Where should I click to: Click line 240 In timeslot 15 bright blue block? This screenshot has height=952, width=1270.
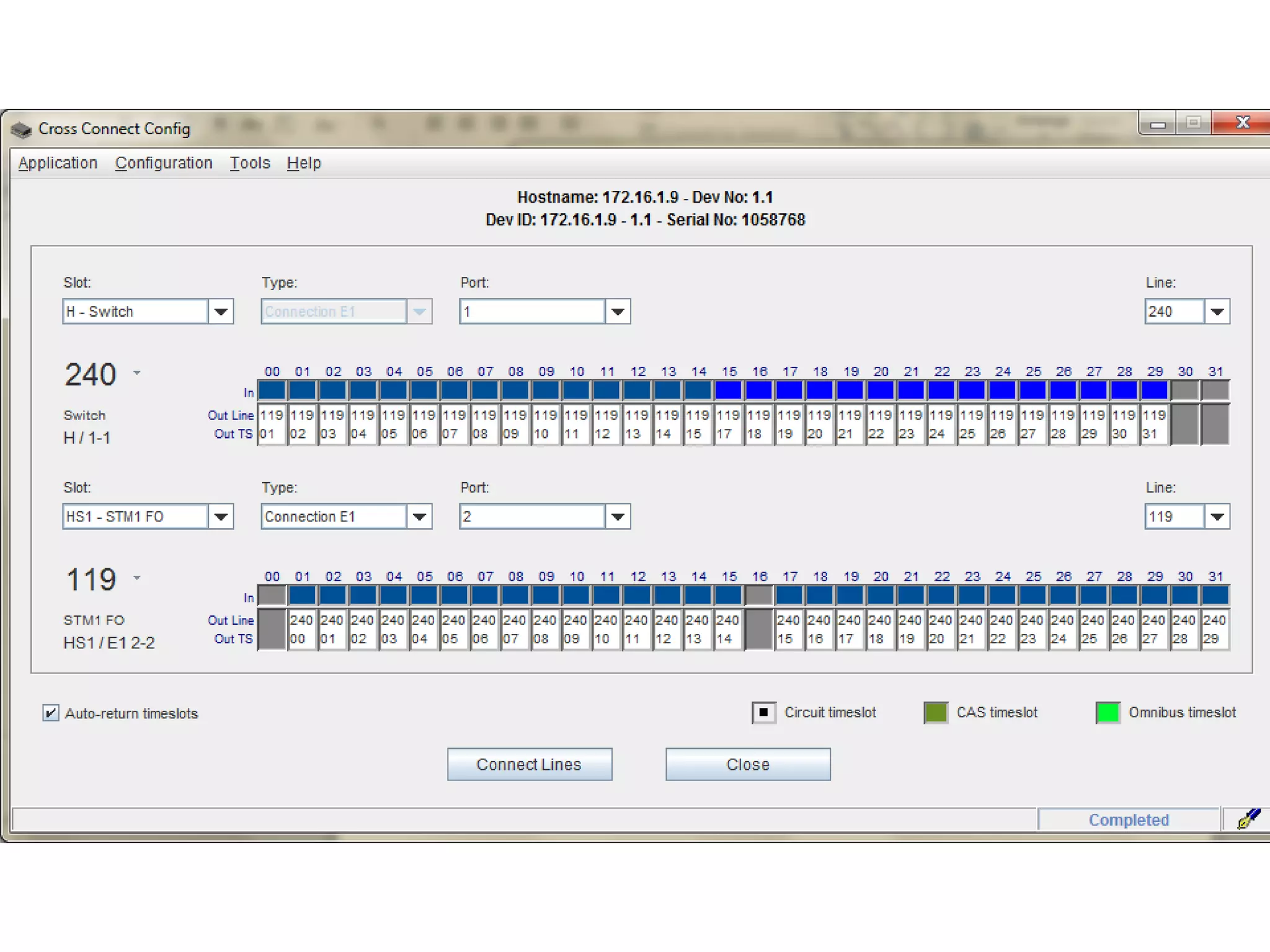729,390
